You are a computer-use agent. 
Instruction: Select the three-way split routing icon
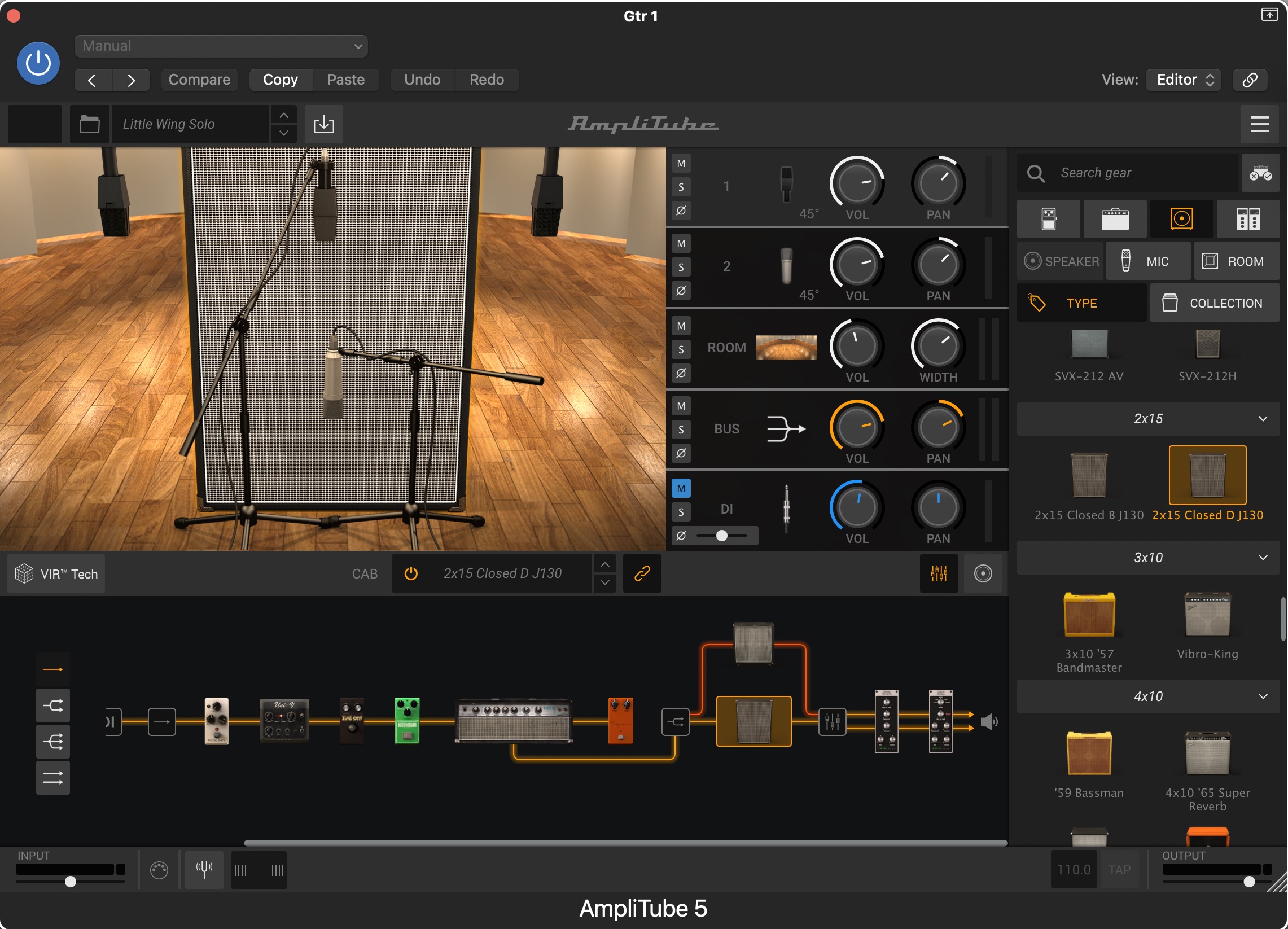[x=53, y=742]
